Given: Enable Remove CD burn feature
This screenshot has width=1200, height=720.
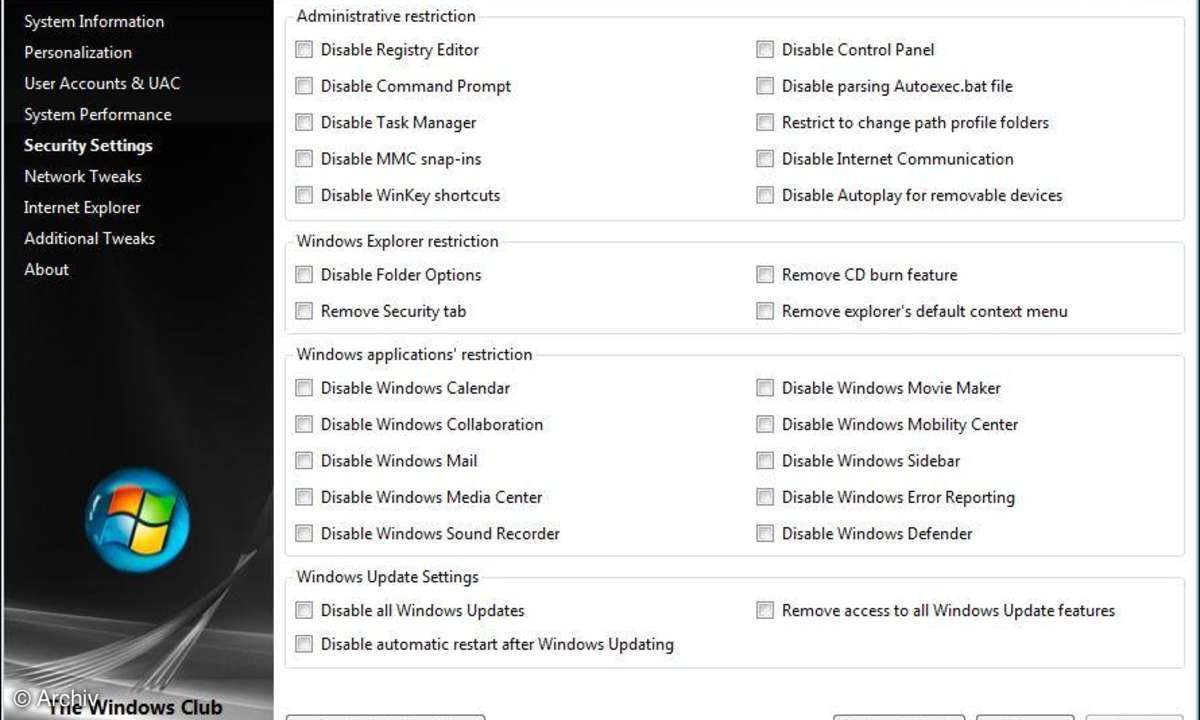Looking at the screenshot, I should (x=765, y=275).
